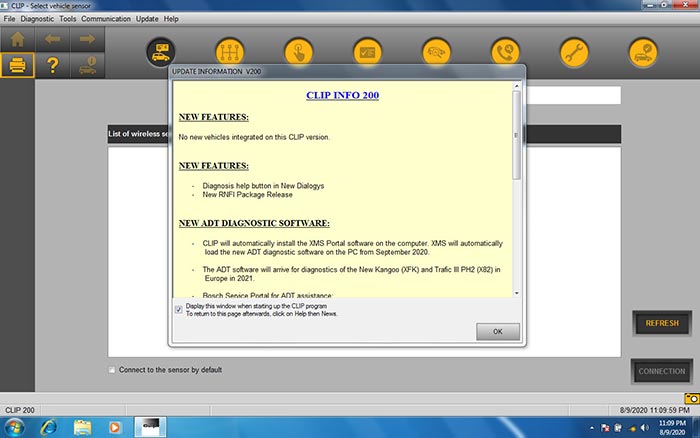Open the Update menu
The image size is (700, 438).
click(x=147, y=19)
